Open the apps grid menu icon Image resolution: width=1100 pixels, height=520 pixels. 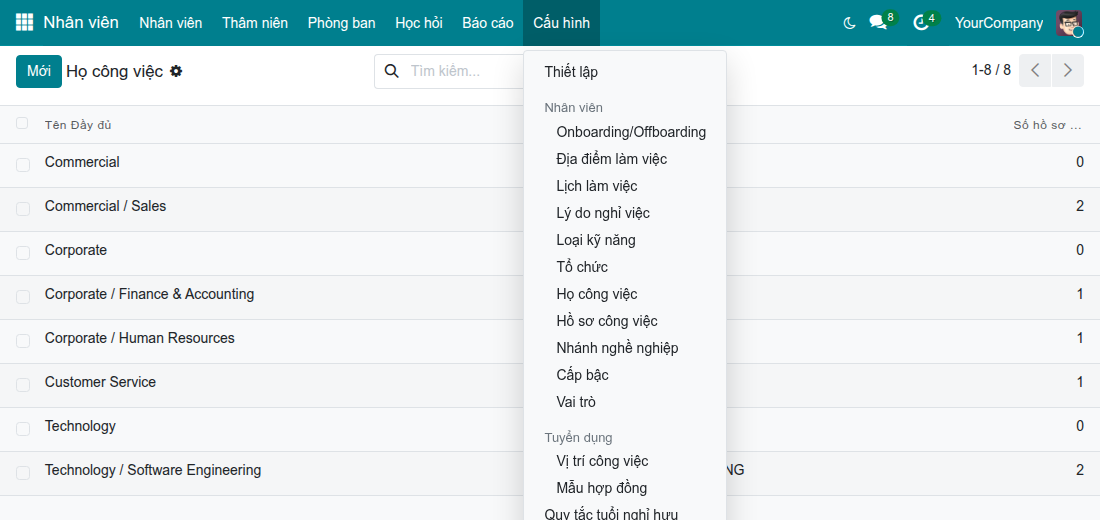[x=24, y=22]
